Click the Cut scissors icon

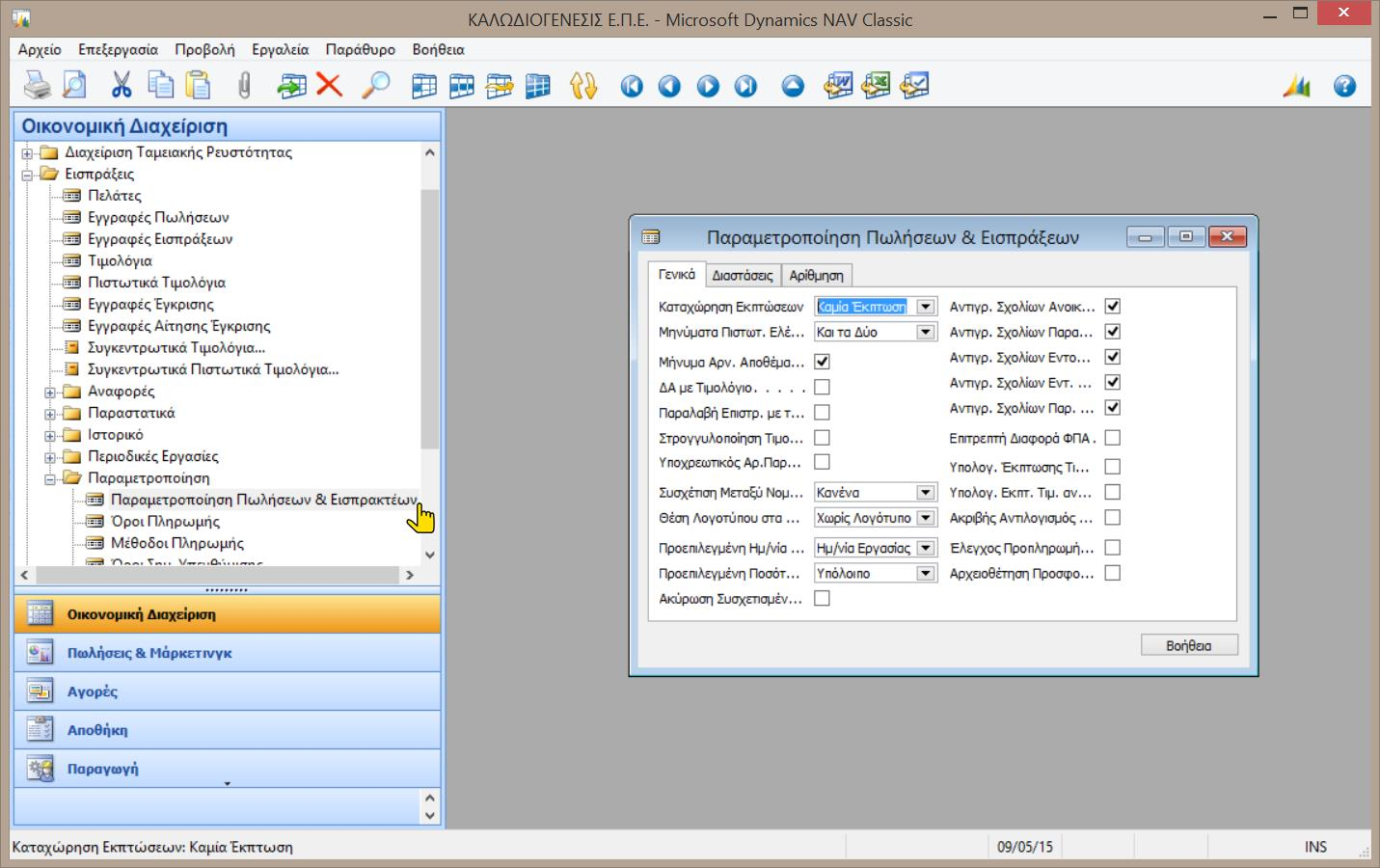point(122,86)
